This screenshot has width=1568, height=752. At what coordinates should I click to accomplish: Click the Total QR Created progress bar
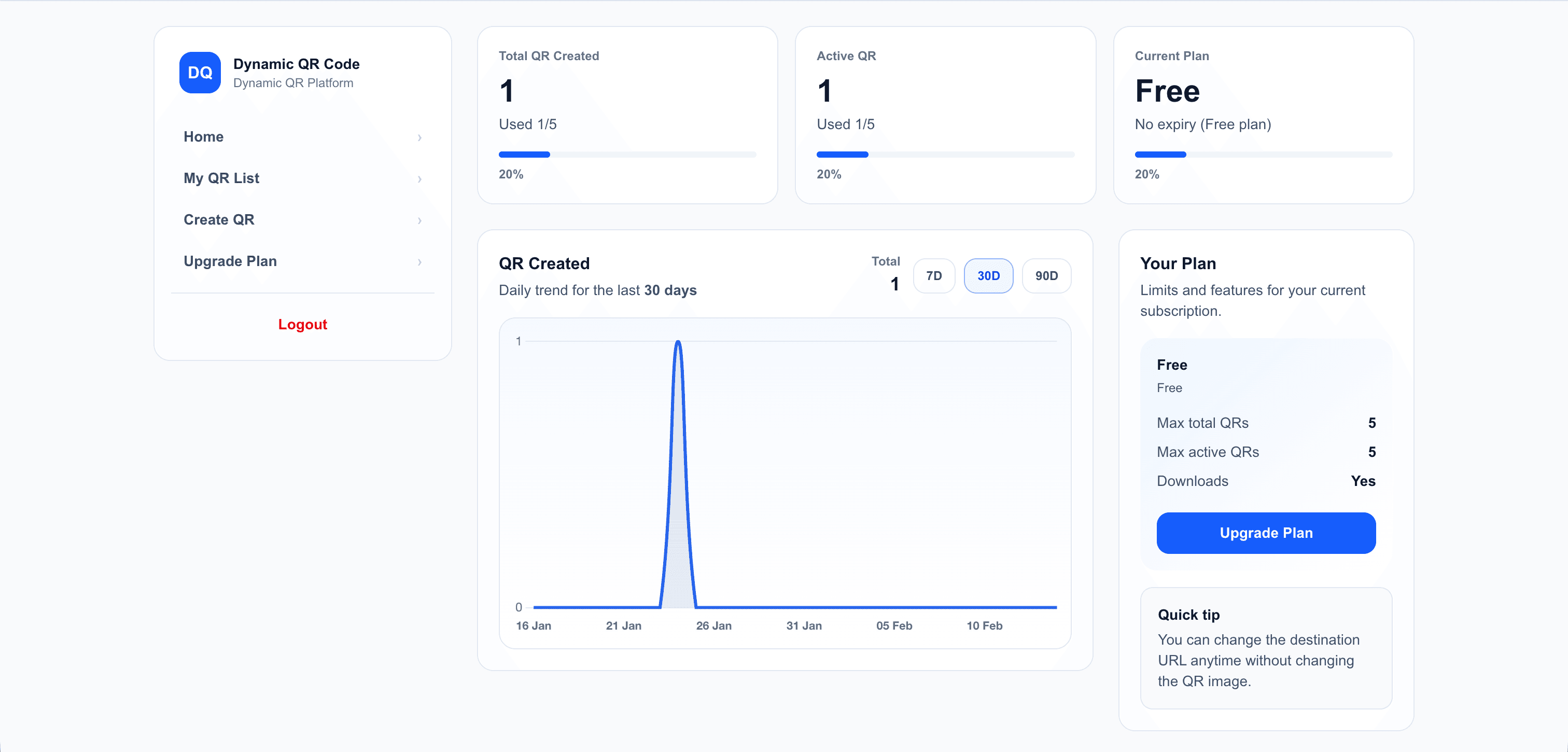click(x=627, y=155)
